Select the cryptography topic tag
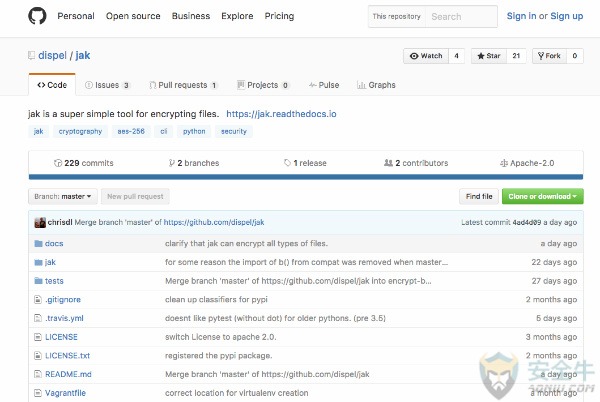 click(x=80, y=132)
